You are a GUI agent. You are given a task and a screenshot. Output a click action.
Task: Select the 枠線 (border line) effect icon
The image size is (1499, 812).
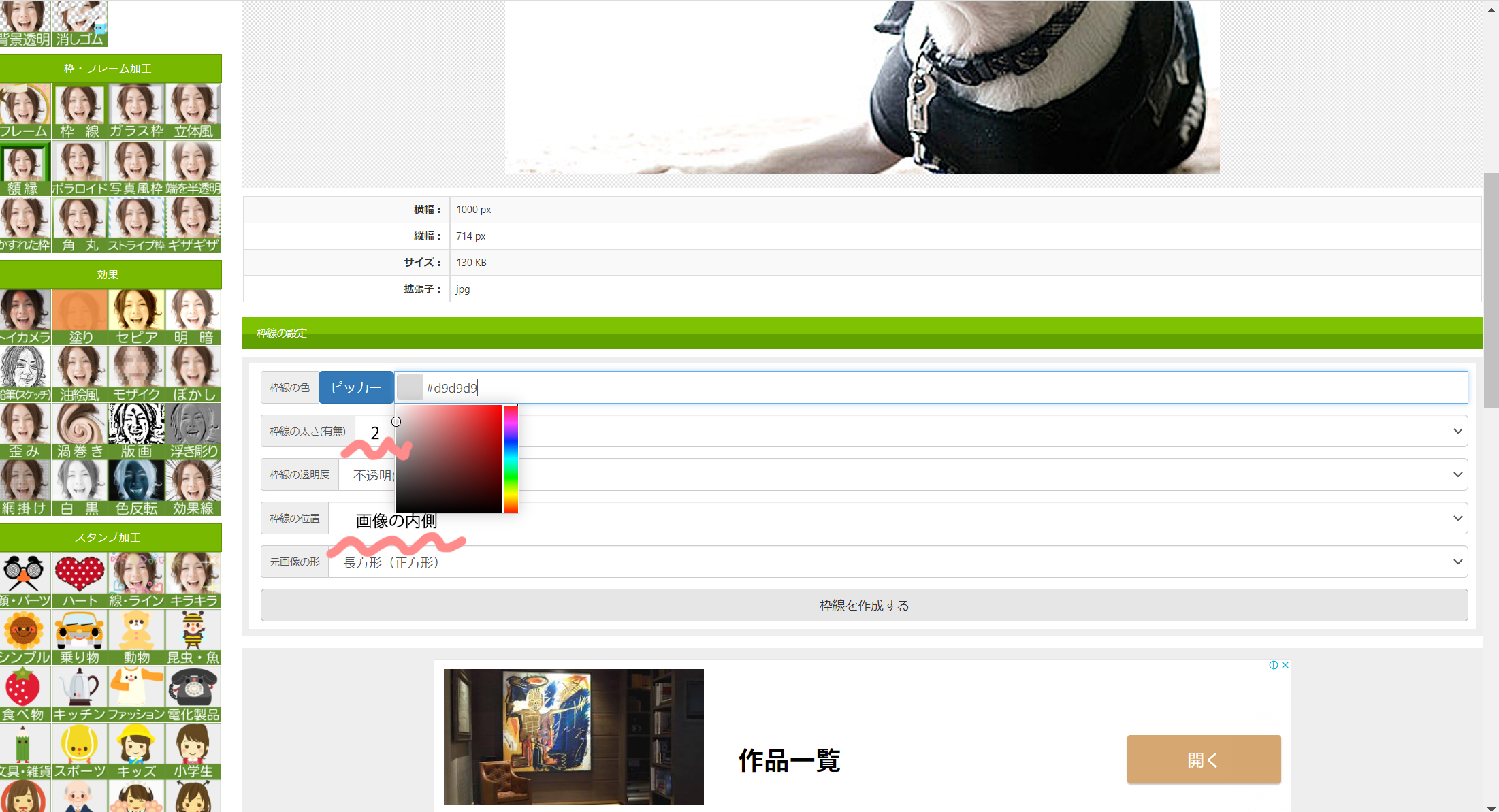(80, 111)
